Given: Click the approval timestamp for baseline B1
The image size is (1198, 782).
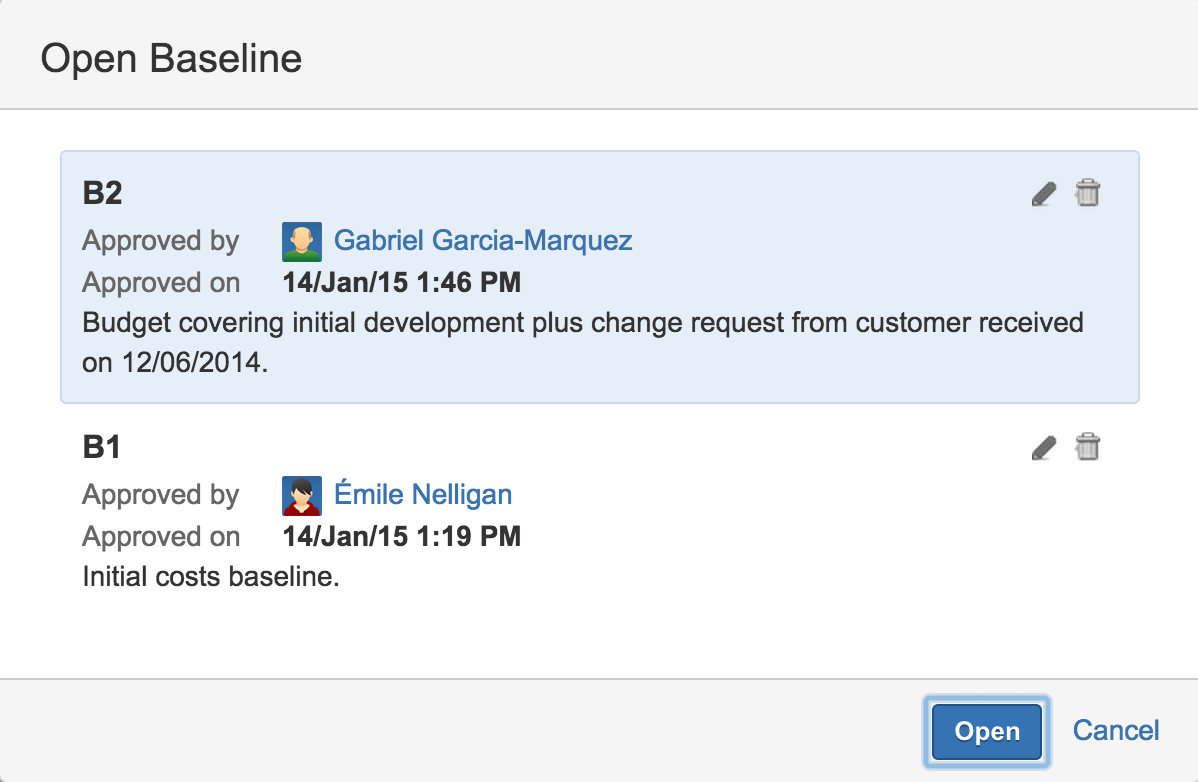Looking at the screenshot, I should pos(401,537).
